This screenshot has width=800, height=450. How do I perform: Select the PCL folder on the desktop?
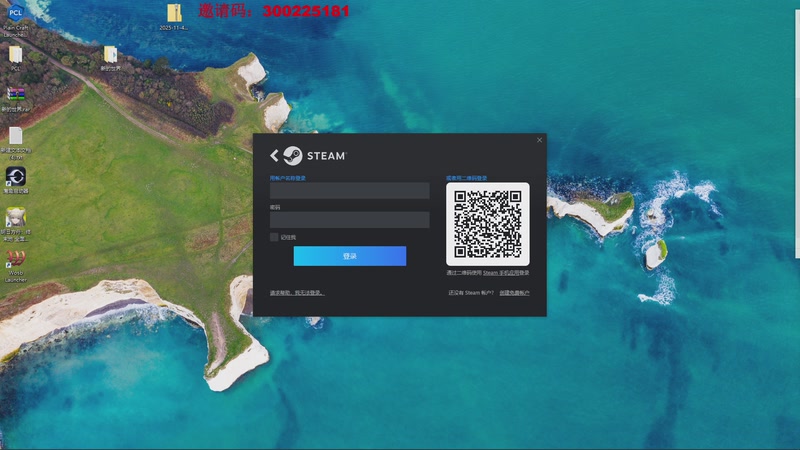[16, 58]
